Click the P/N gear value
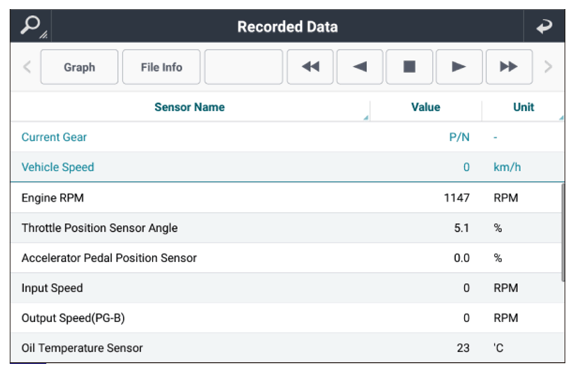The width and height of the screenshot is (575, 373). [x=459, y=137]
